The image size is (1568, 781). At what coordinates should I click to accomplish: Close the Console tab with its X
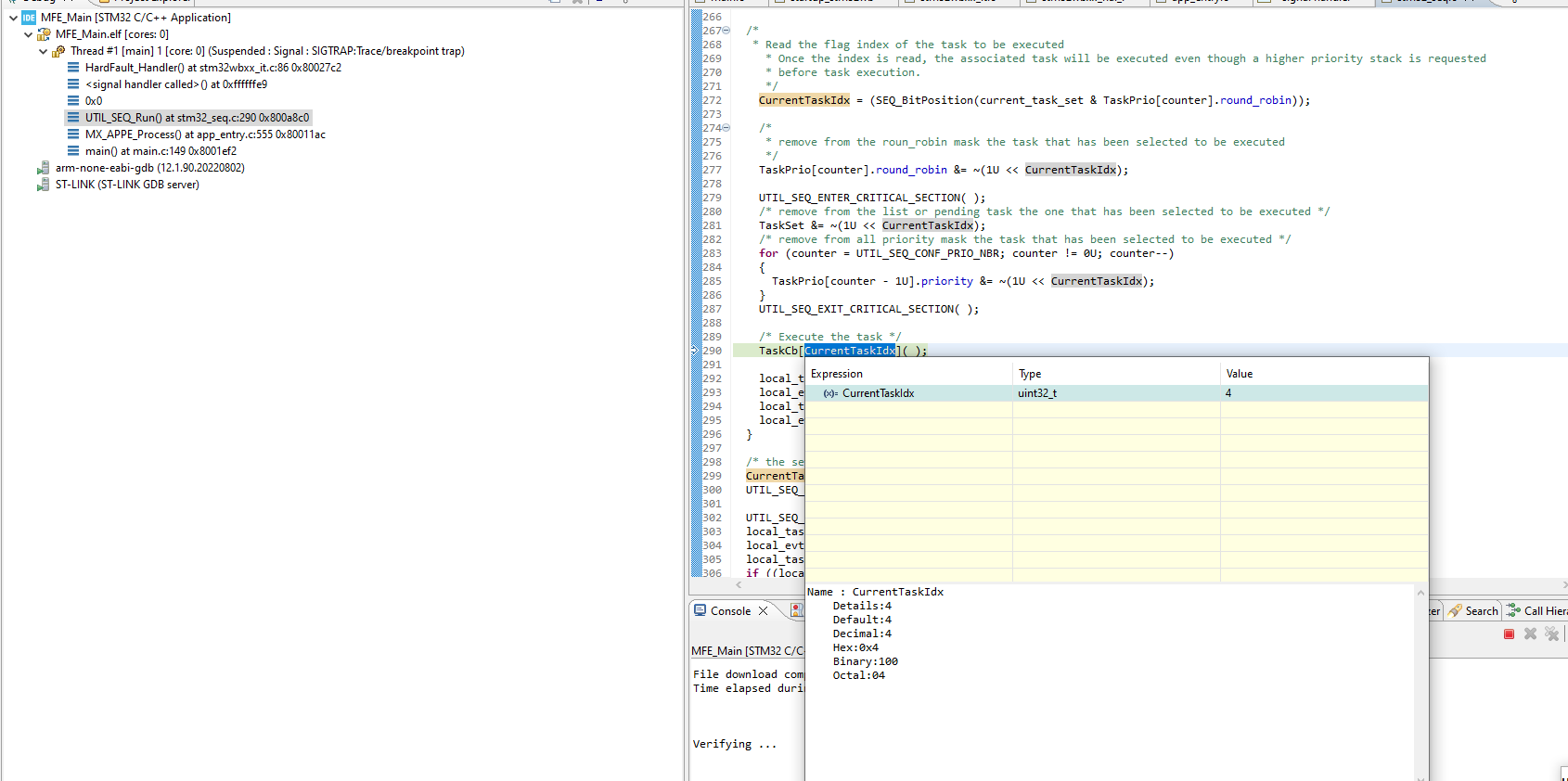(x=763, y=610)
